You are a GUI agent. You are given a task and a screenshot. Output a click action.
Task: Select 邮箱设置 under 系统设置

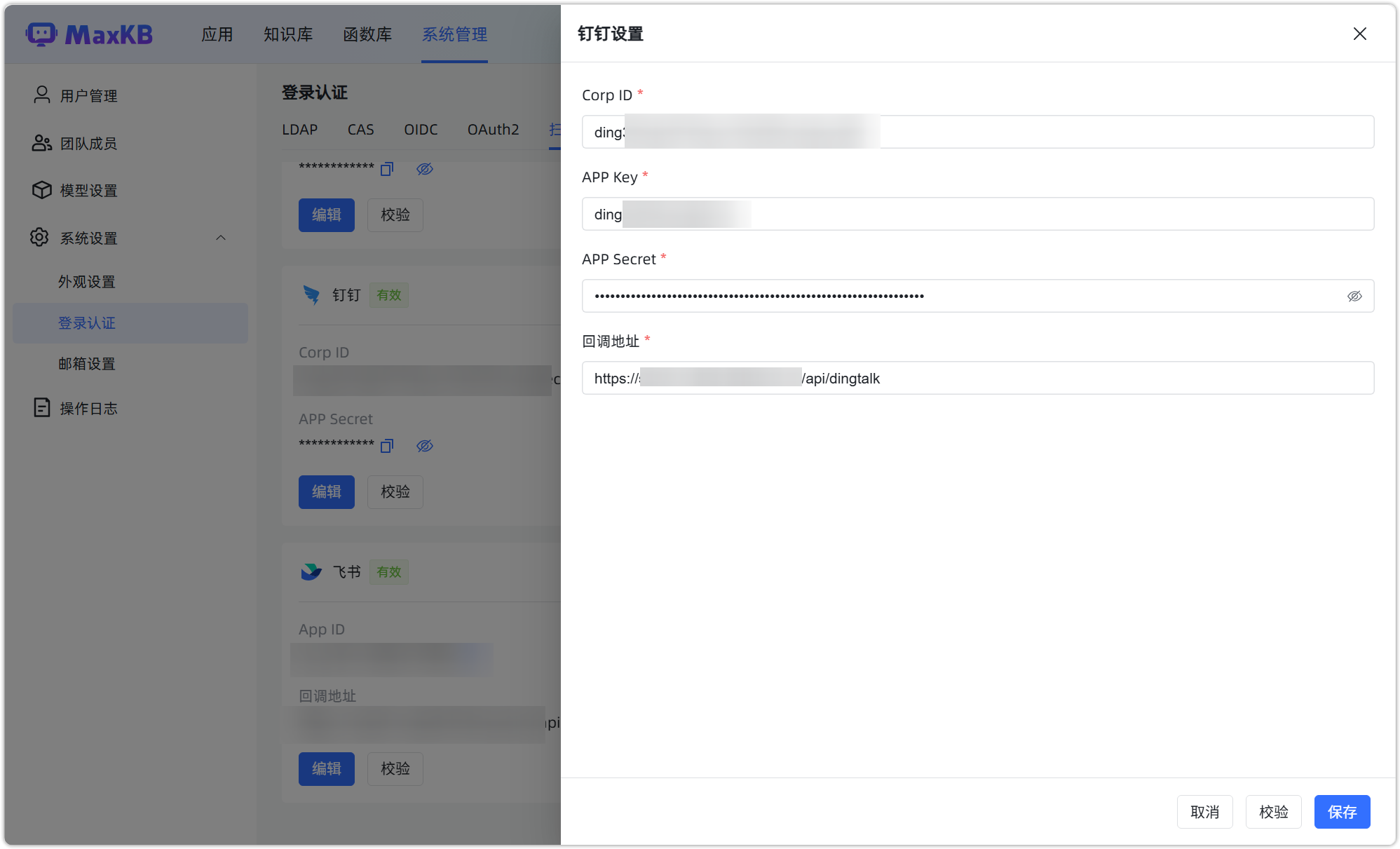(87, 364)
